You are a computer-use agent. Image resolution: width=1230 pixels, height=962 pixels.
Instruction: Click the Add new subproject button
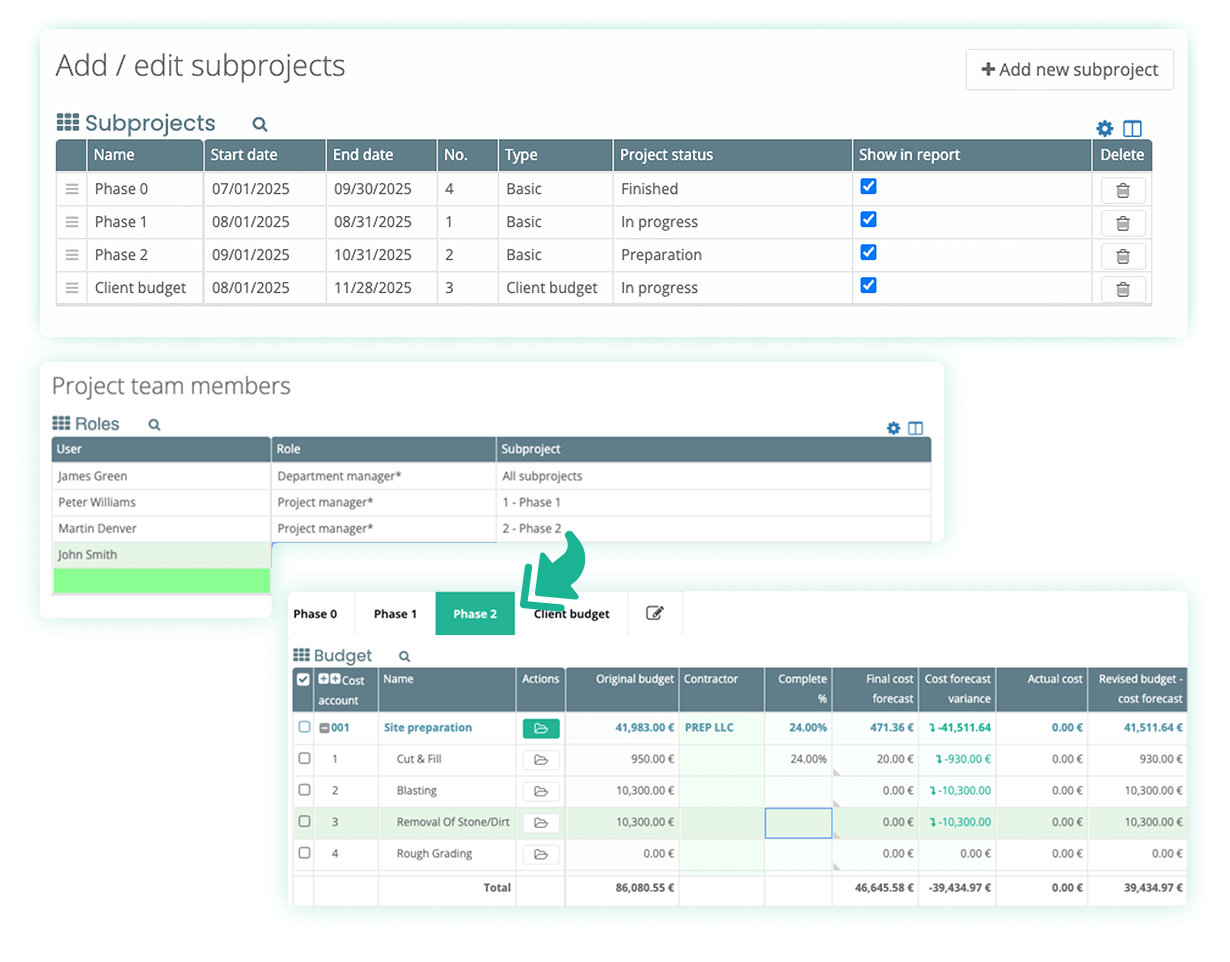[x=1069, y=69]
